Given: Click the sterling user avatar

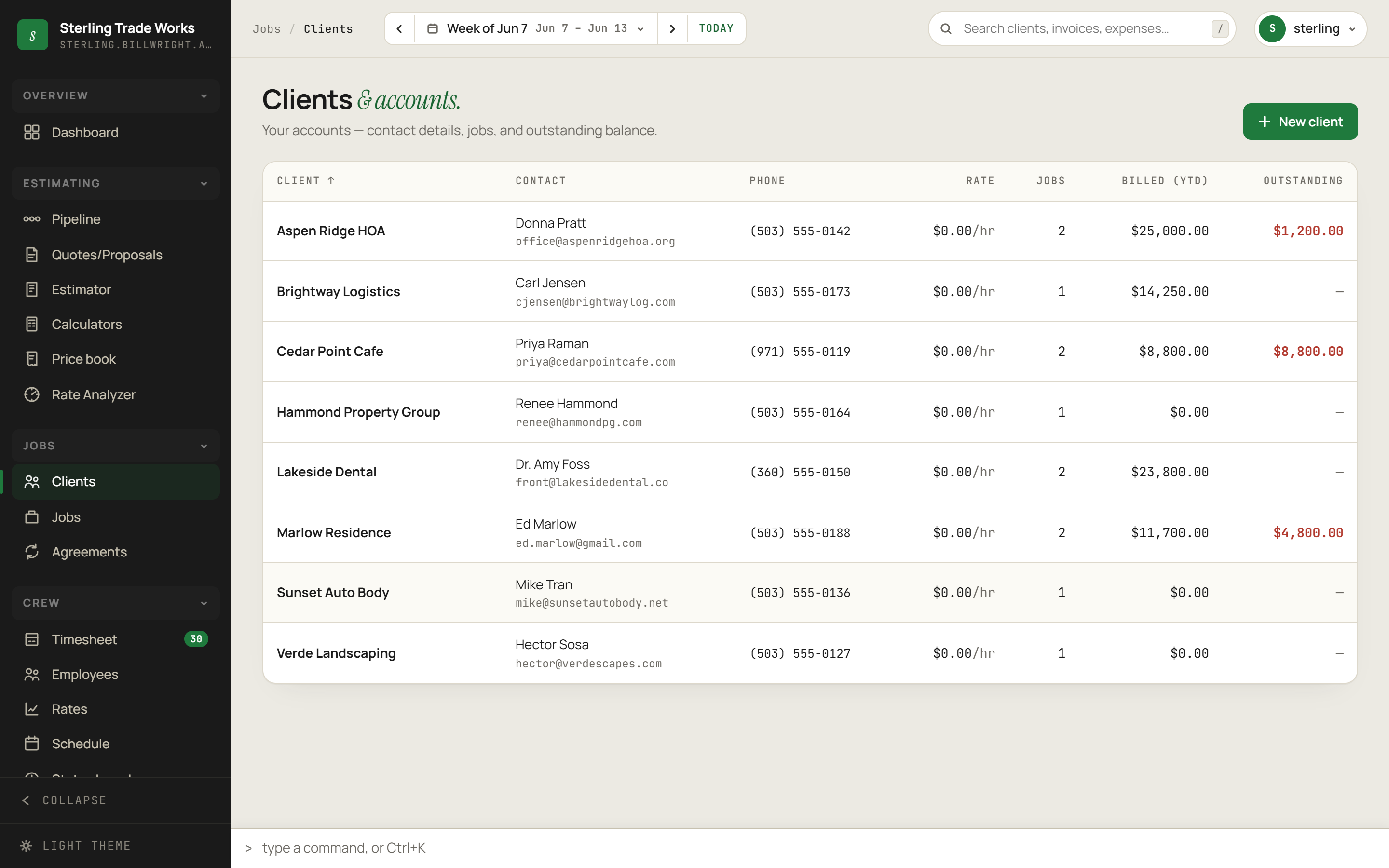Looking at the screenshot, I should pos(1272,28).
